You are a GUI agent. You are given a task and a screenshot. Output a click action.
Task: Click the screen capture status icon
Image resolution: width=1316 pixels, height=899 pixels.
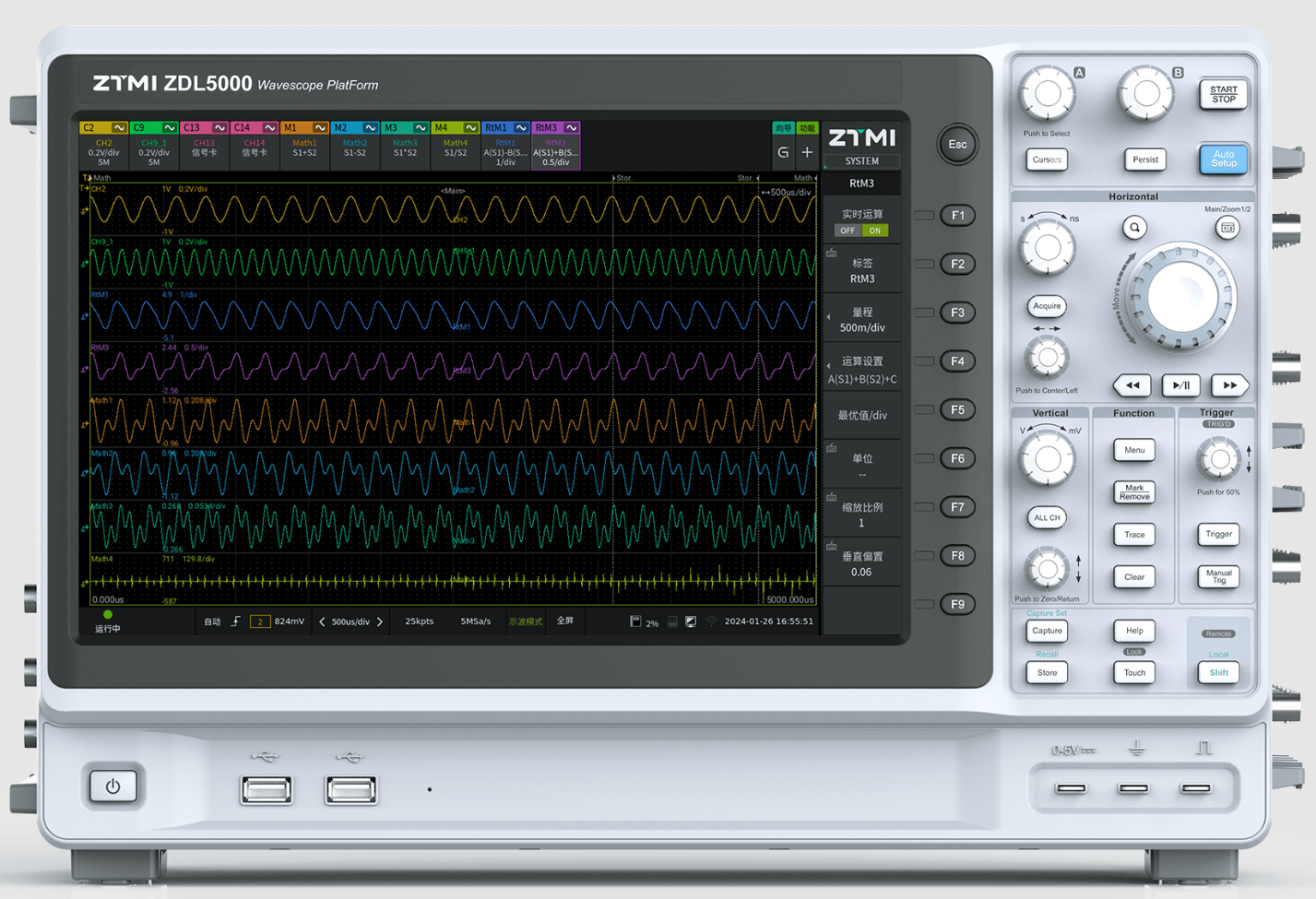(x=691, y=621)
